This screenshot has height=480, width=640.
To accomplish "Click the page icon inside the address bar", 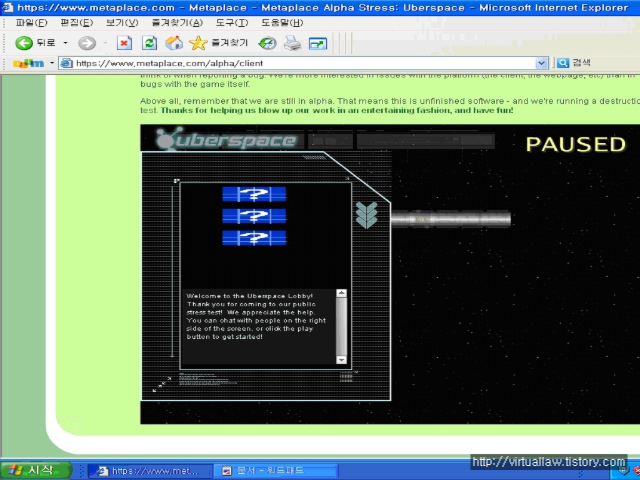I will pyautogui.click(x=67, y=63).
